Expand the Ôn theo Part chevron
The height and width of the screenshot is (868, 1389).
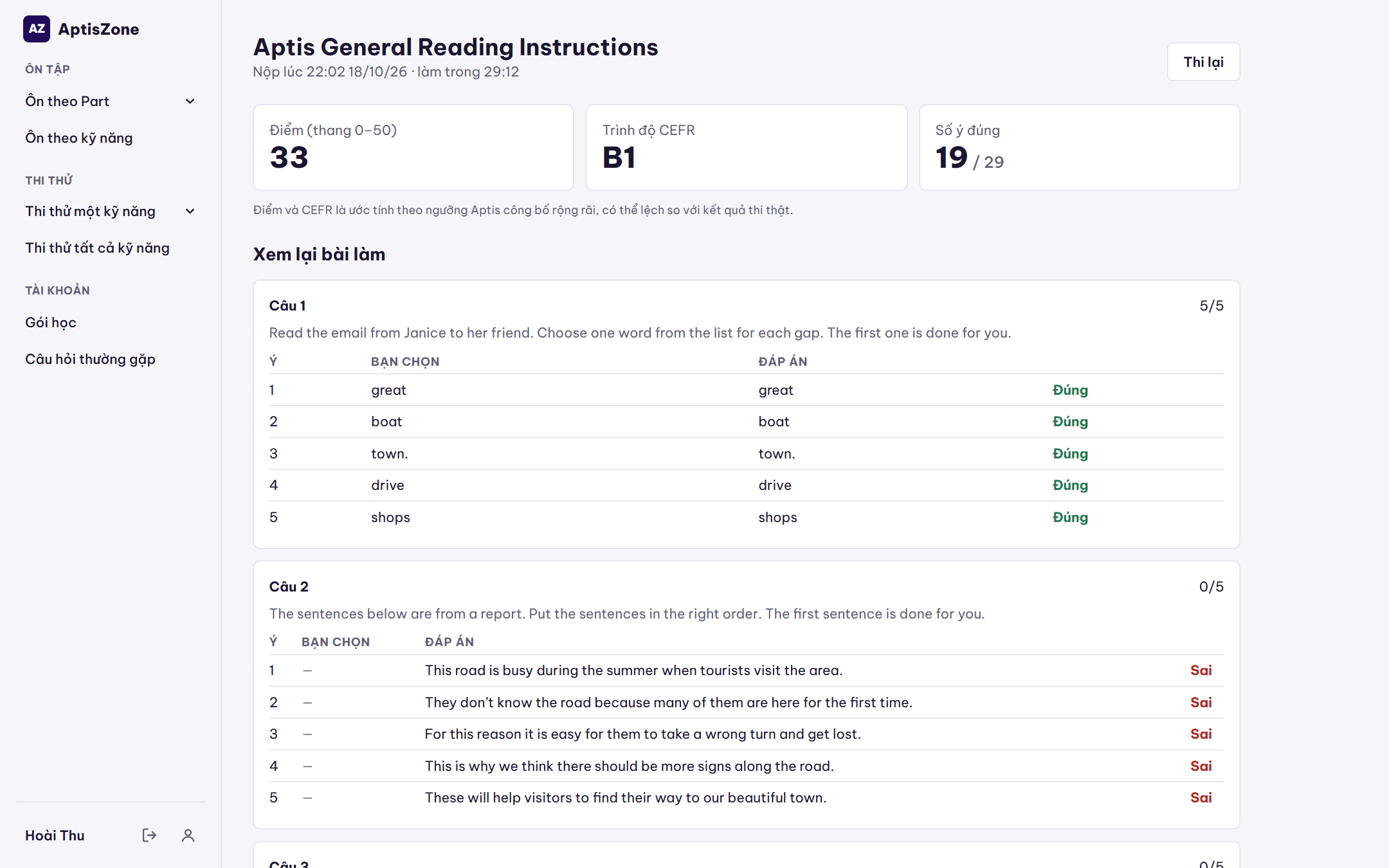pyautogui.click(x=190, y=101)
